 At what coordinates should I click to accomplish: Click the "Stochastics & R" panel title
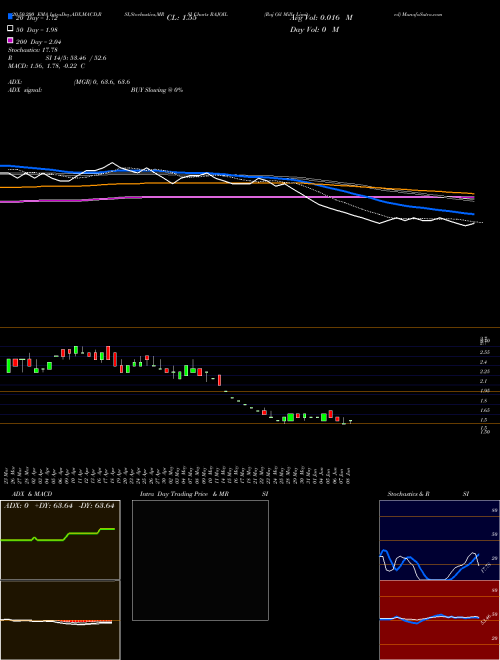(x=408, y=494)
